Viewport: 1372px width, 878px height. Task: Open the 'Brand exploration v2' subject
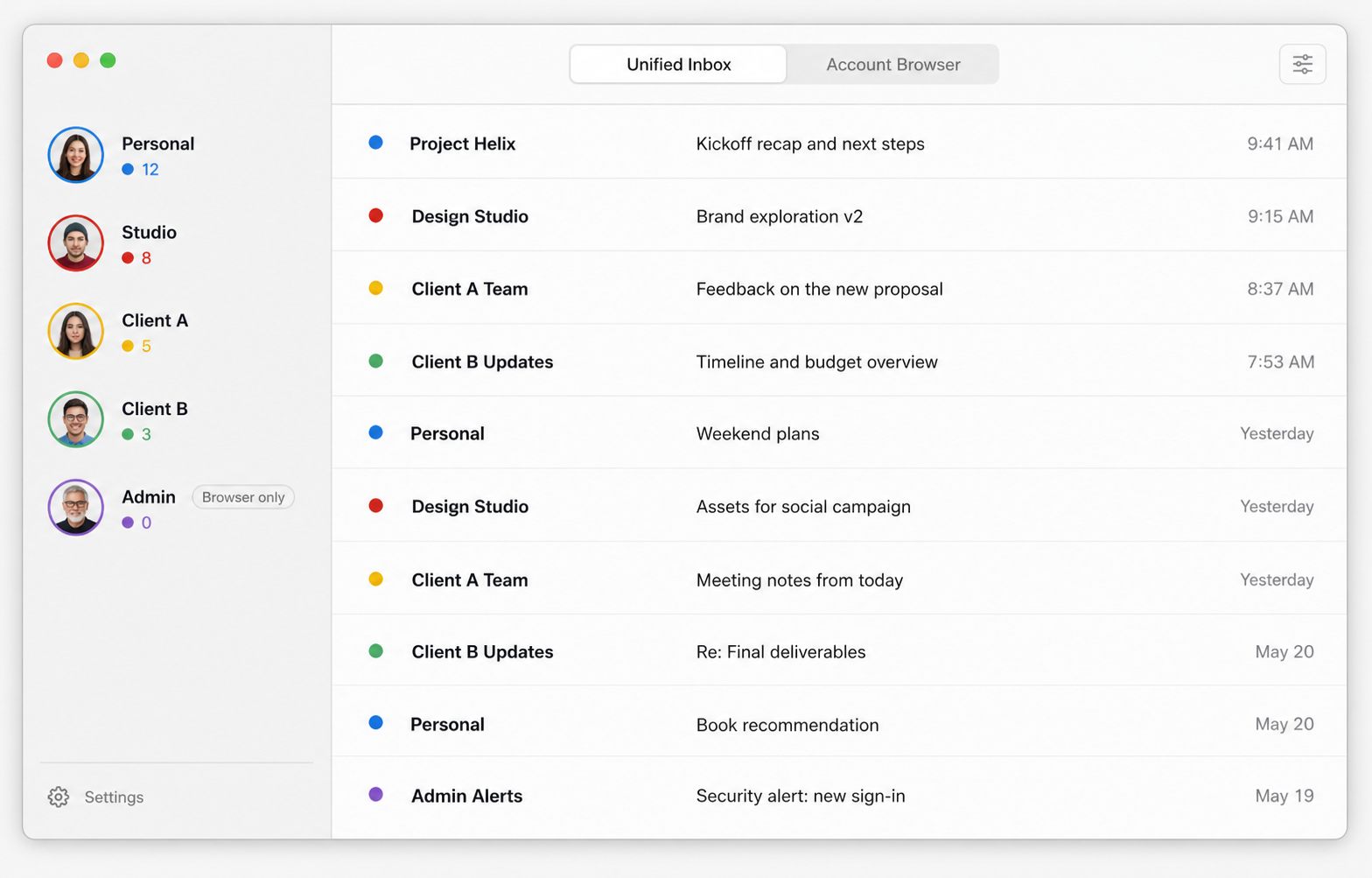point(780,216)
